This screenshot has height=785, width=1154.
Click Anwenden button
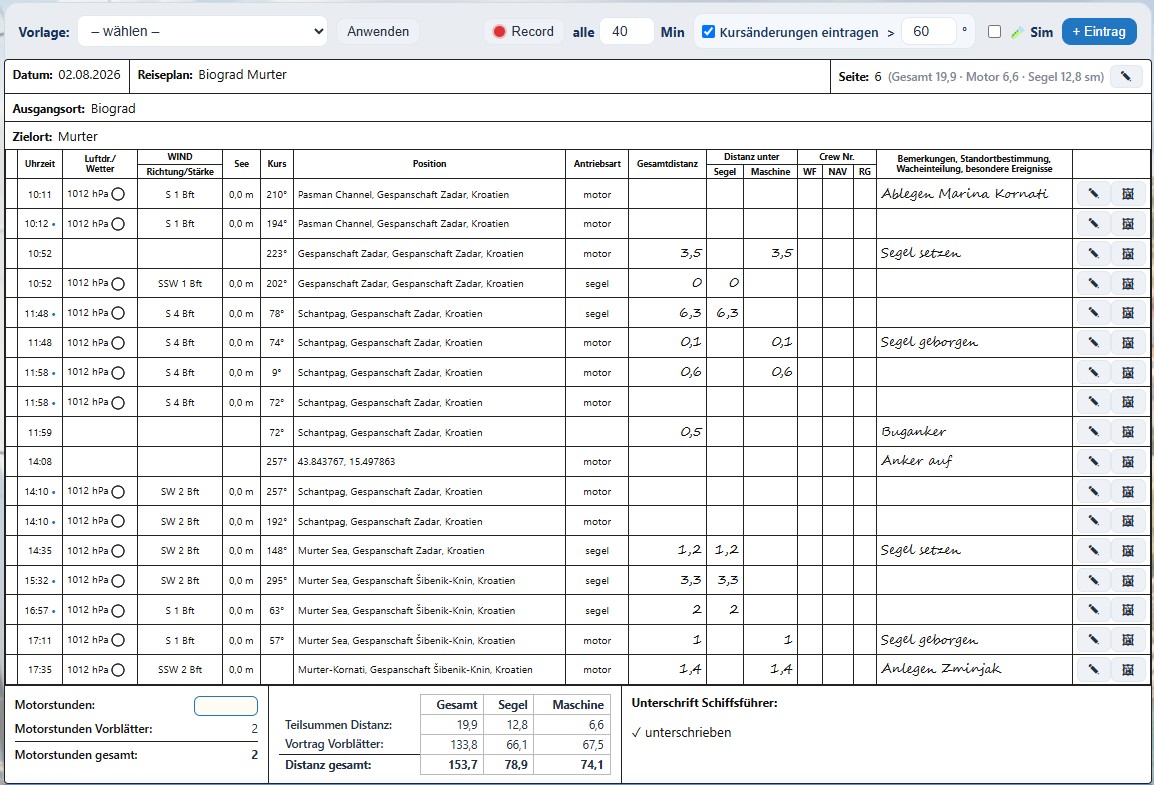tap(378, 32)
